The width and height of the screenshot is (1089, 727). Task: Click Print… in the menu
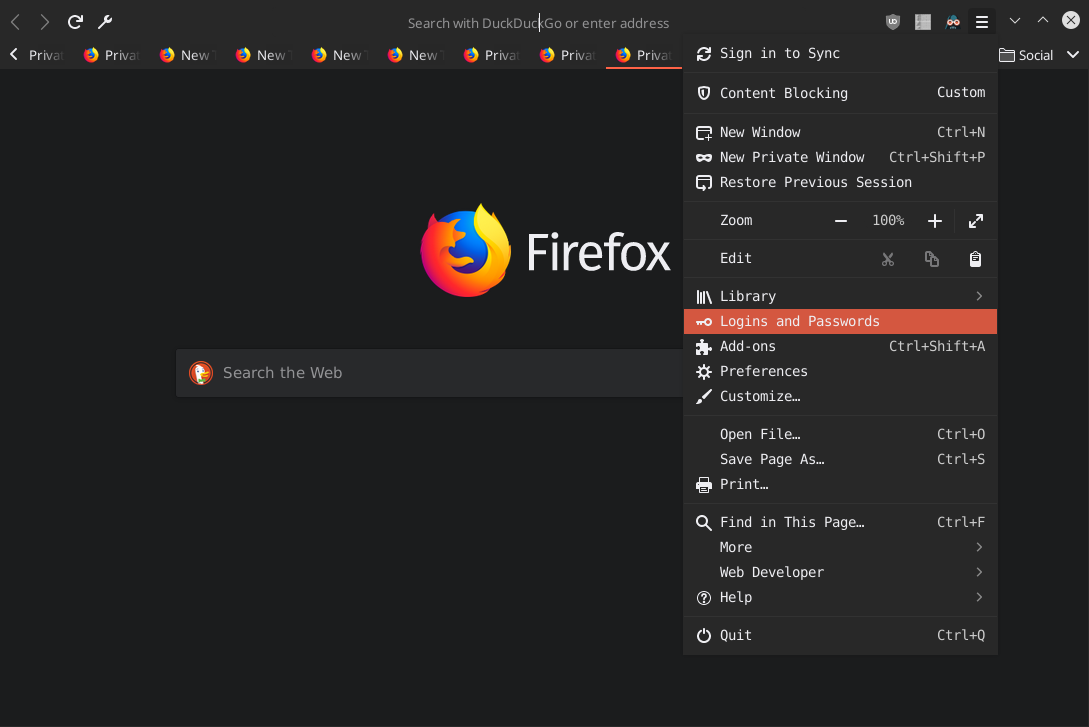tap(840, 484)
